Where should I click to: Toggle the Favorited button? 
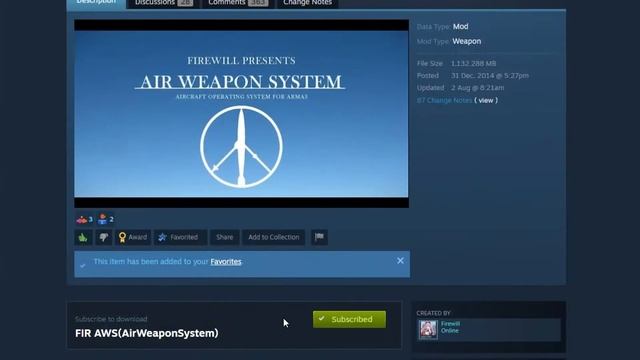[180, 237]
